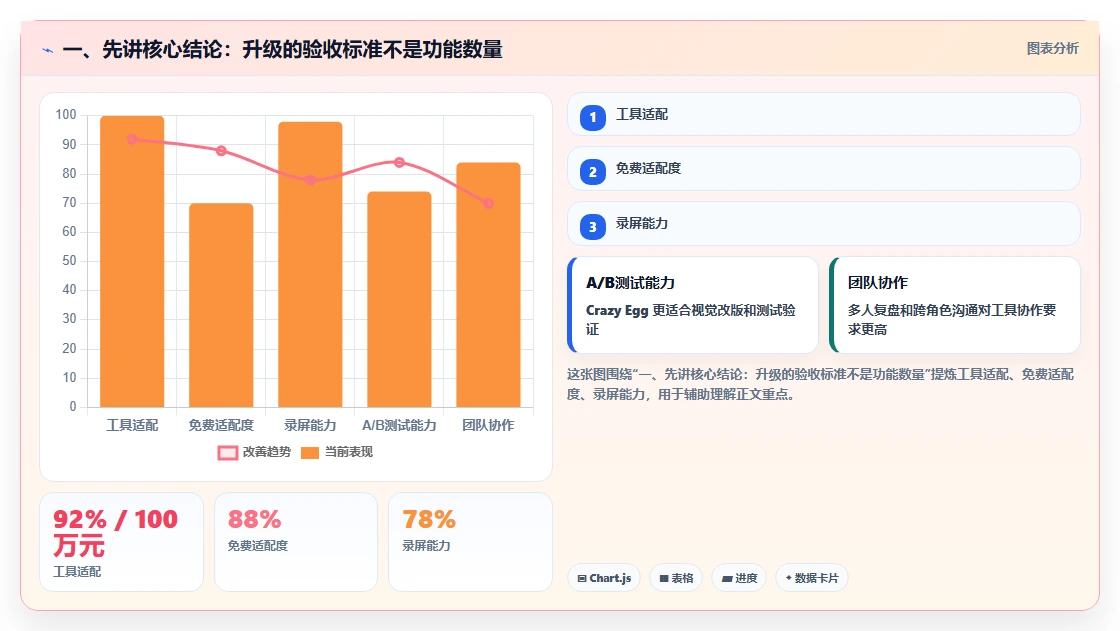Click the 免费适配度 x-axis label

pyautogui.click(x=221, y=425)
